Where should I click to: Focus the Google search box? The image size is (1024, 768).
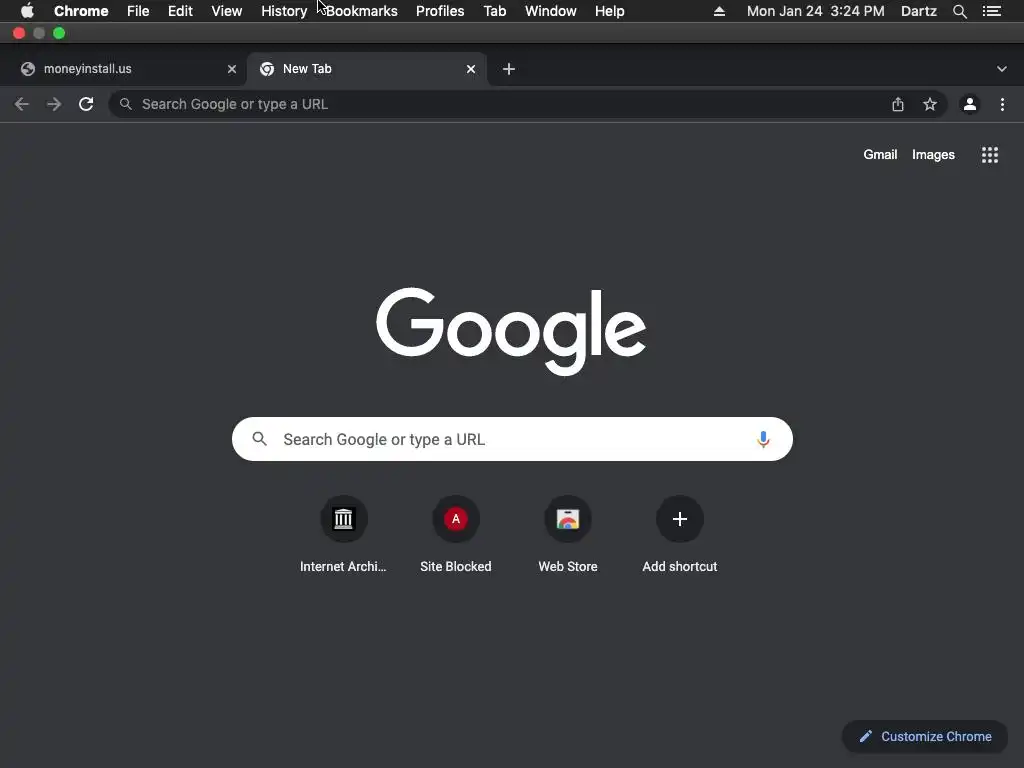click(512, 440)
